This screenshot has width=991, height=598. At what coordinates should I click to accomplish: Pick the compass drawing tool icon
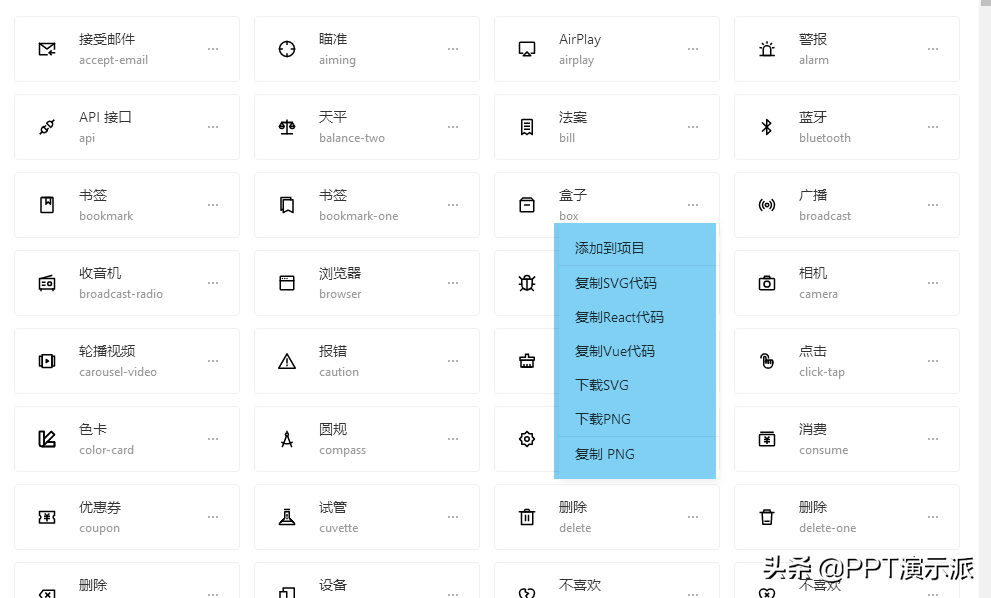click(x=287, y=439)
